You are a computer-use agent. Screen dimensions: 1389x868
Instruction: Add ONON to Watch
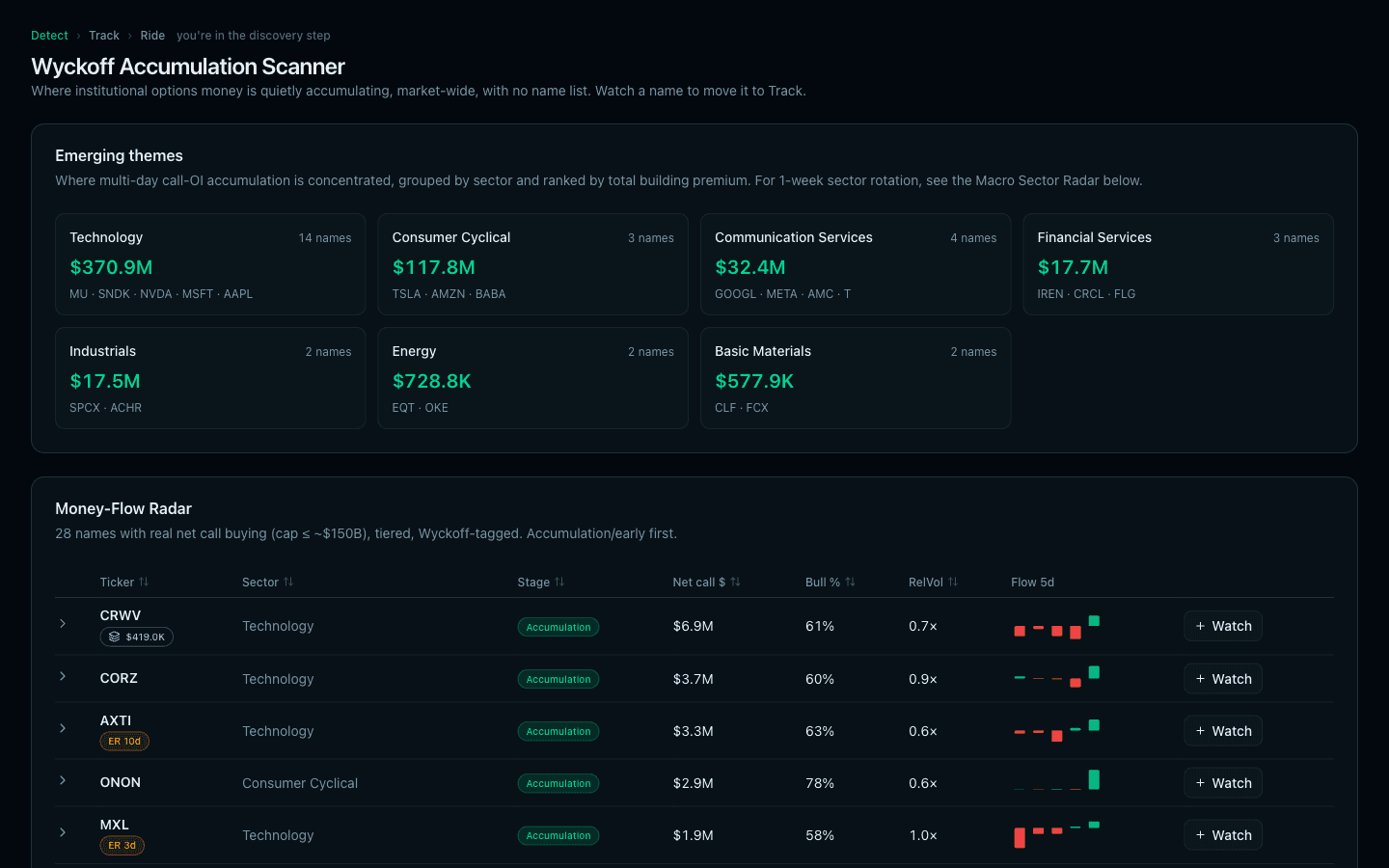1223,783
